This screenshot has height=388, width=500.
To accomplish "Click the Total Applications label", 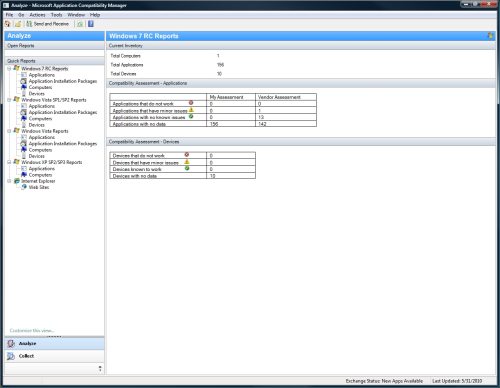I will coord(127,65).
